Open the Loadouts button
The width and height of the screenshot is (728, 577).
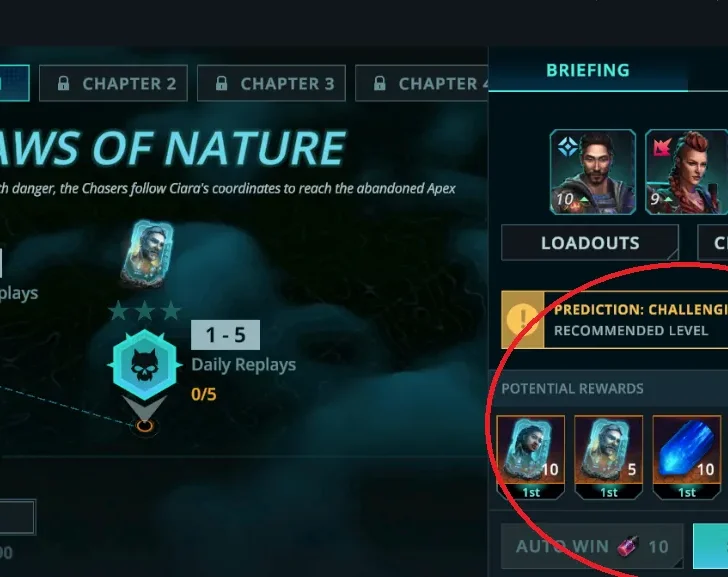(590, 243)
